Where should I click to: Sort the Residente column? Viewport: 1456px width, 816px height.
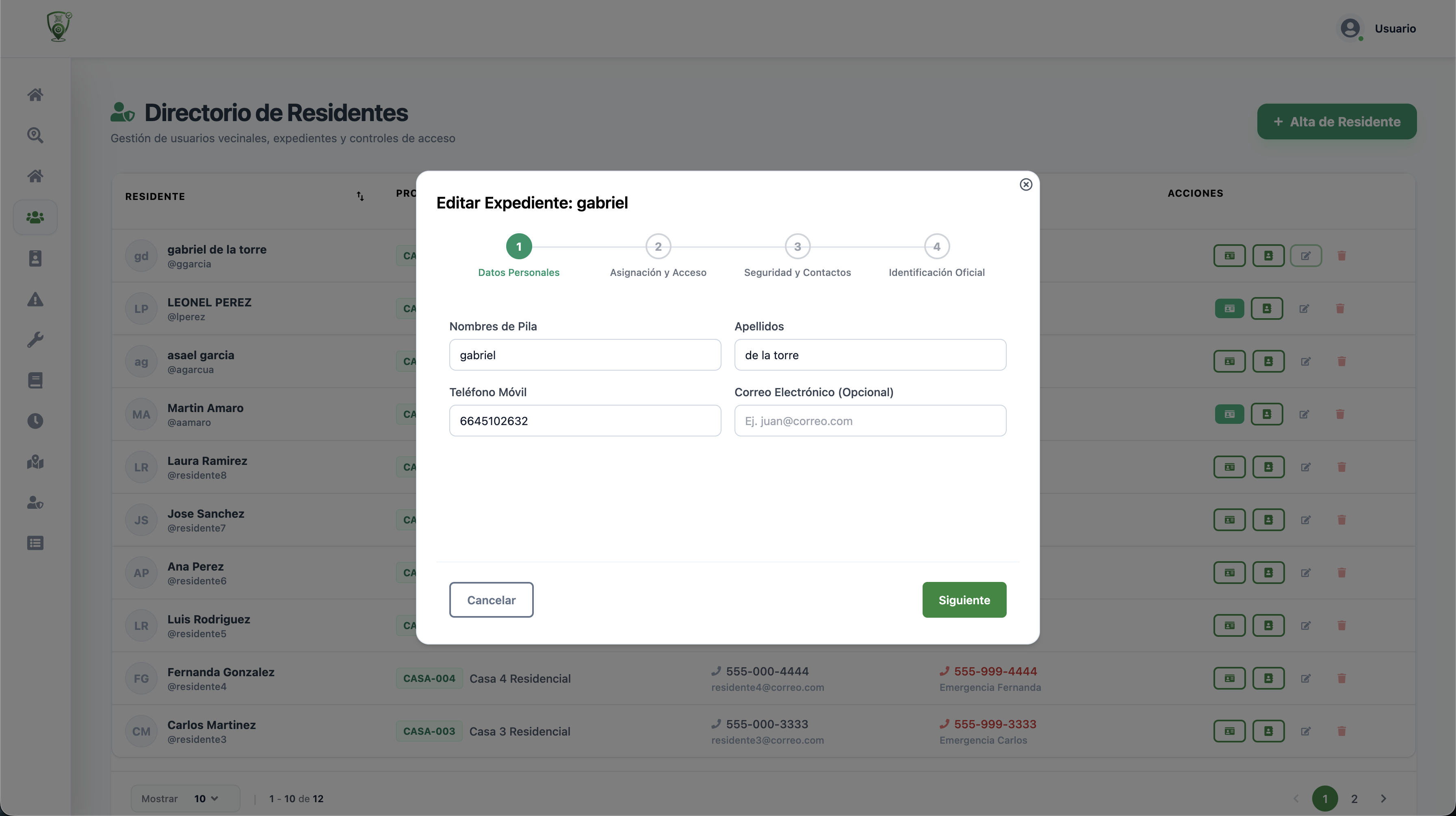pos(360,196)
